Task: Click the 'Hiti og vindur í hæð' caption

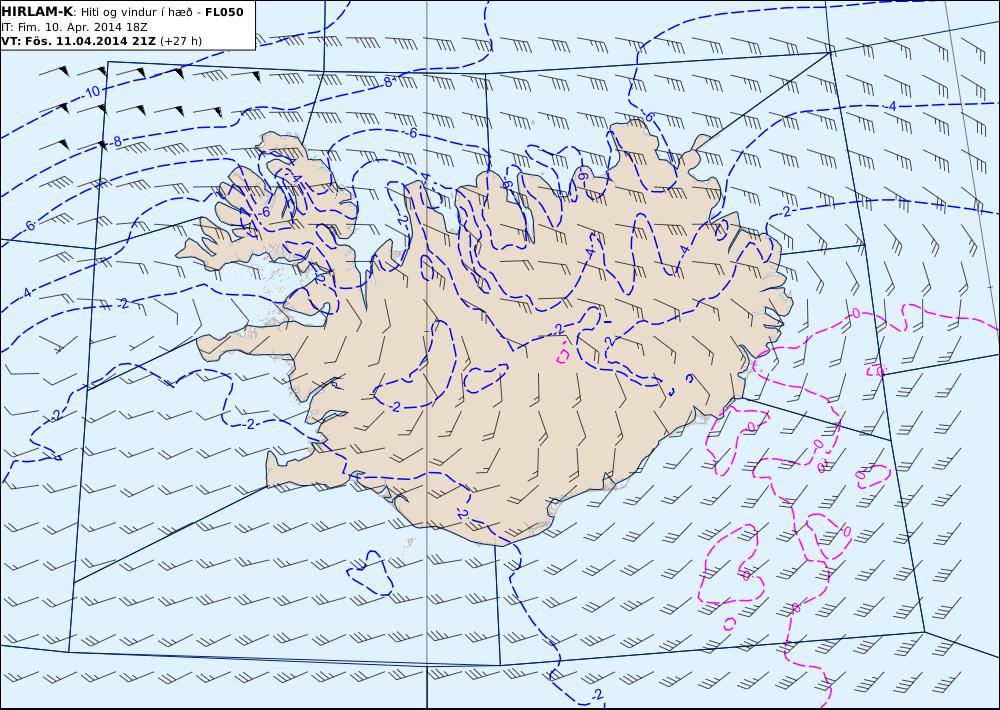Action: 137,13
